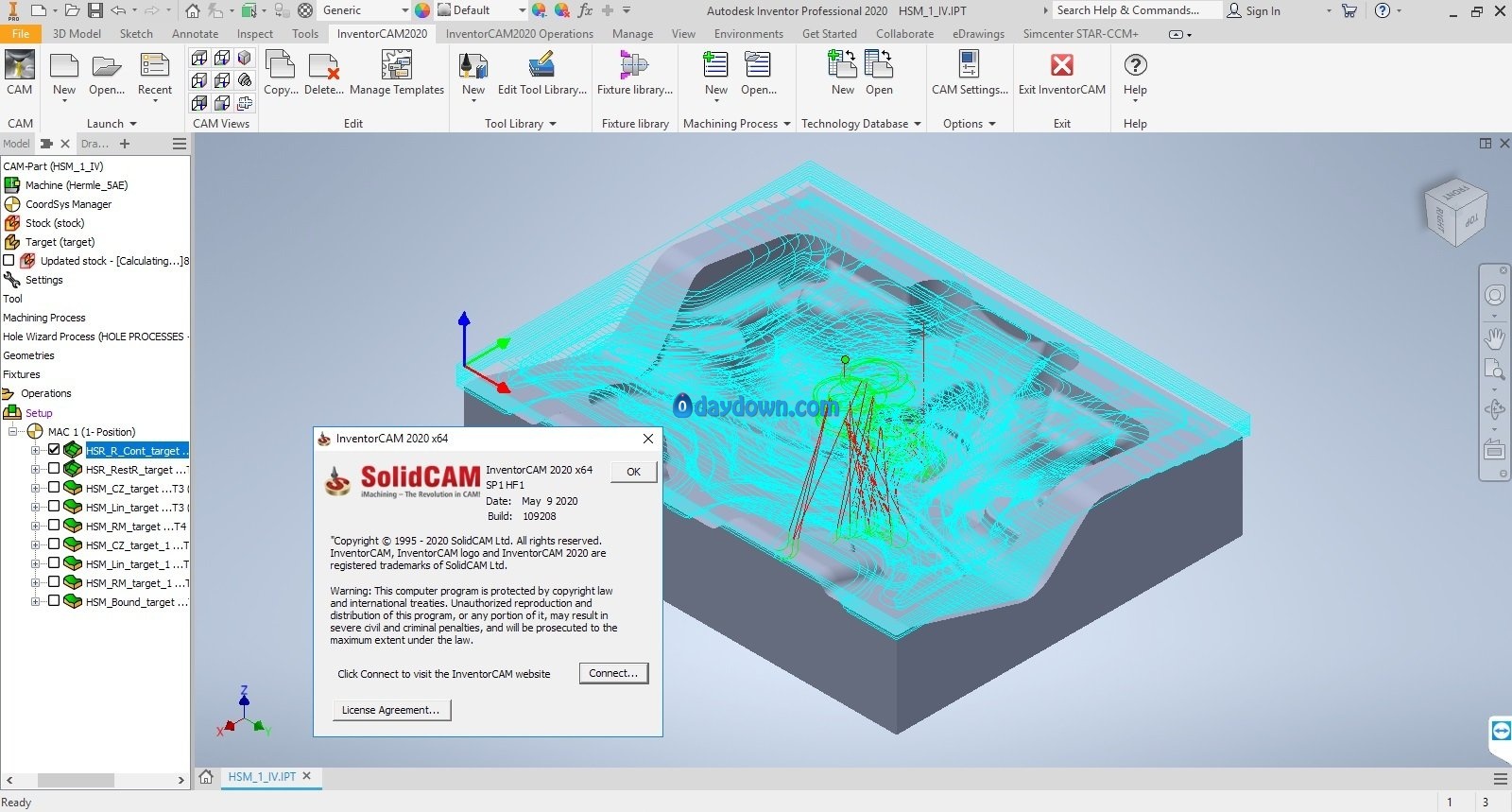Check the HSM_Lin_target_1 checkbox
Image resolution: width=1512 pixels, height=812 pixels.
tap(54, 563)
